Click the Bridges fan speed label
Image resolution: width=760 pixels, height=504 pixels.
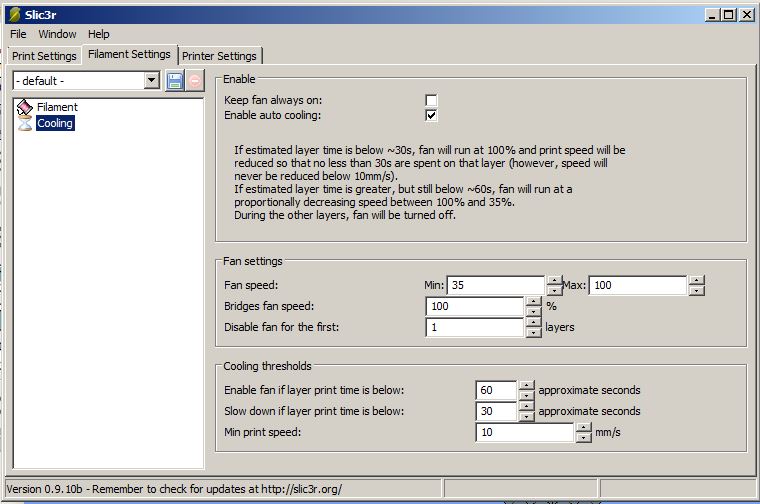click(269, 306)
